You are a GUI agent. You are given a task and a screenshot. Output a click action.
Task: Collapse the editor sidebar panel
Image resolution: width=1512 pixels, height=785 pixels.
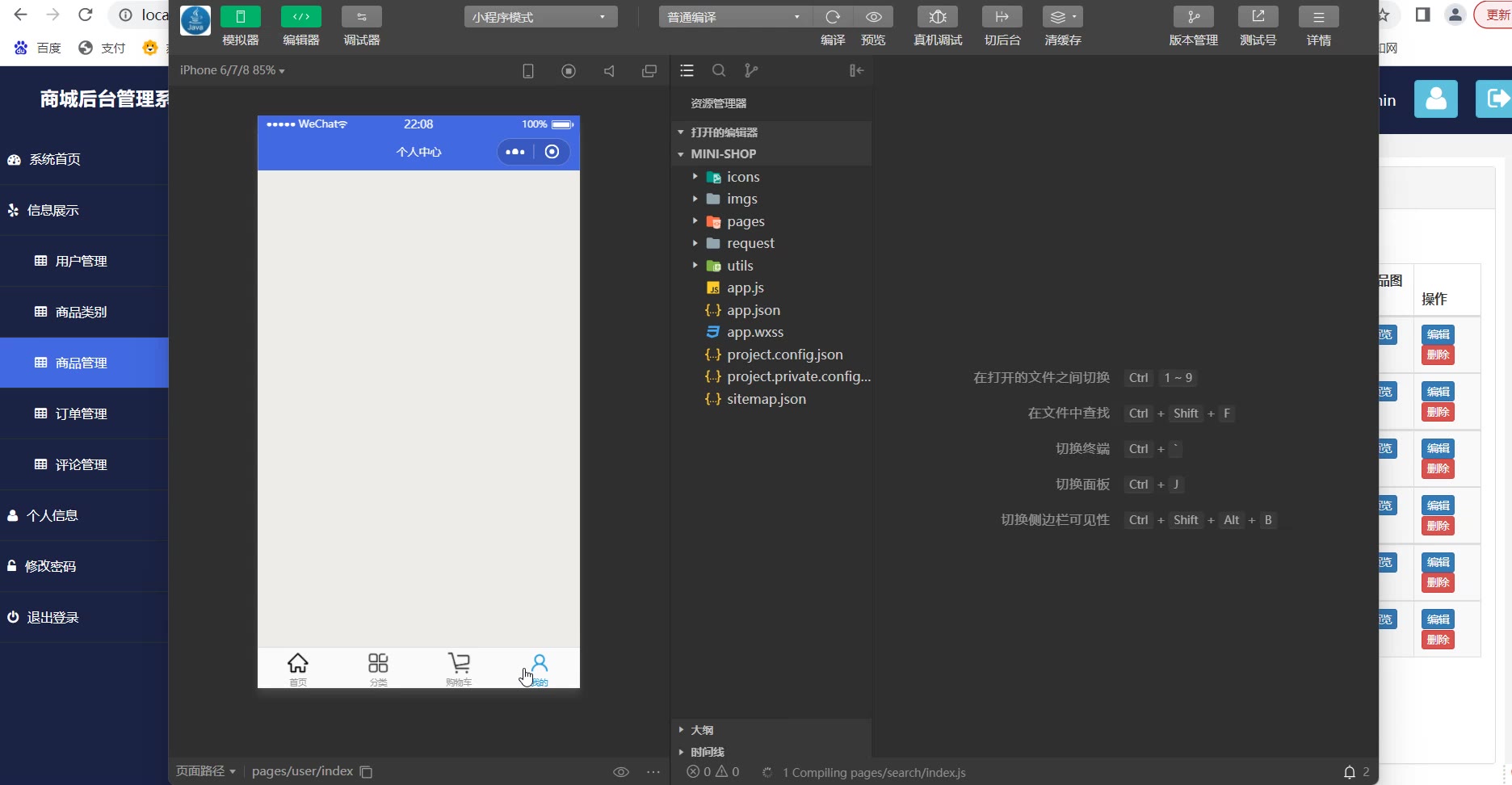pos(857,71)
